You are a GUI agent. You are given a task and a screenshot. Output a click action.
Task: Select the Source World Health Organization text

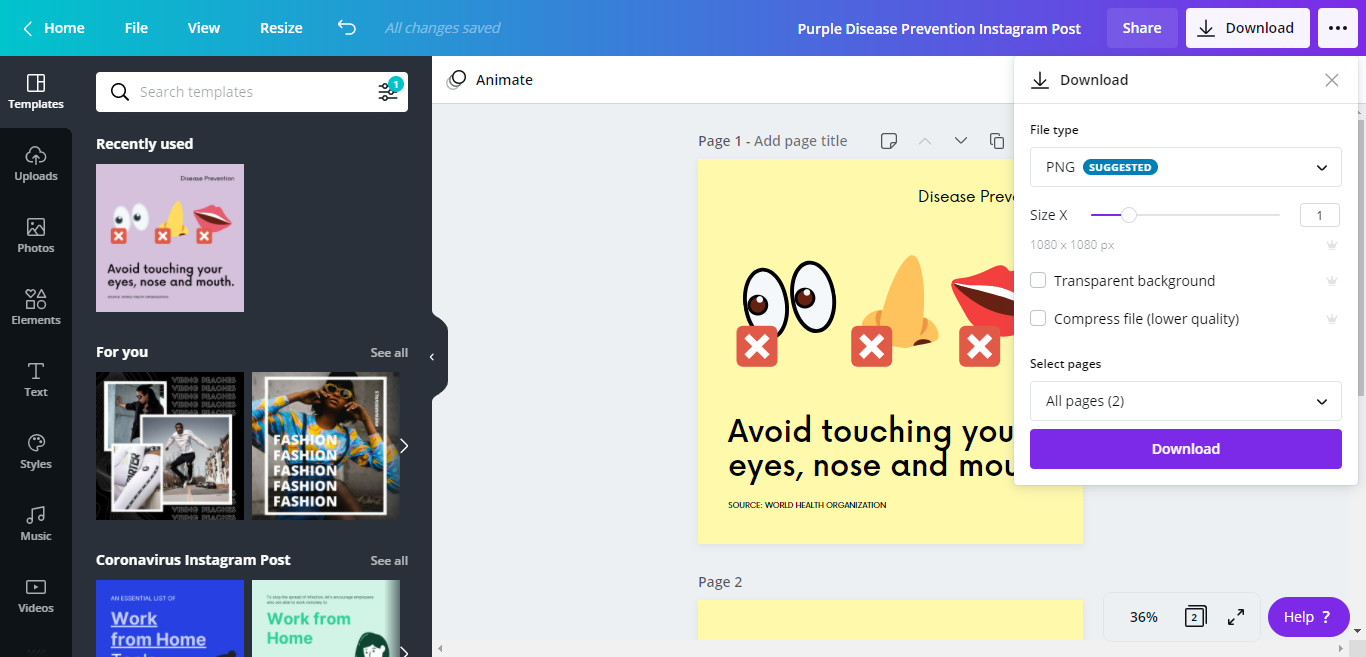pyautogui.click(x=807, y=505)
